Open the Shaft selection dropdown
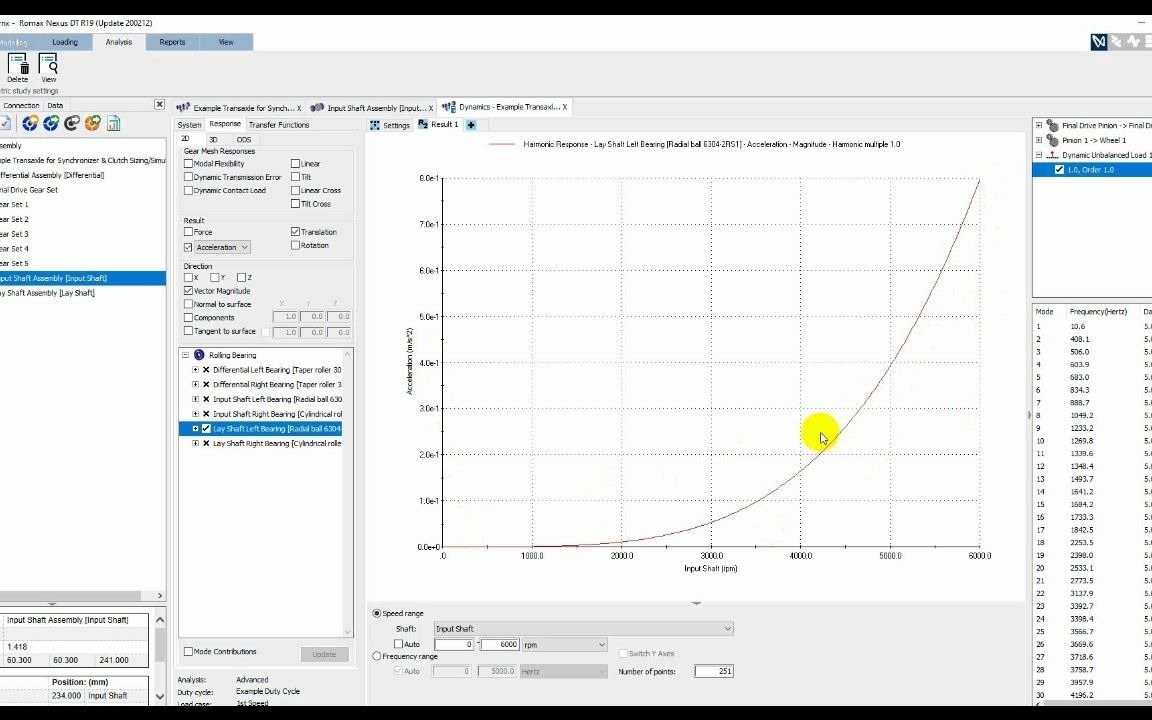The height and width of the screenshot is (720, 1152). coord(583,629)
